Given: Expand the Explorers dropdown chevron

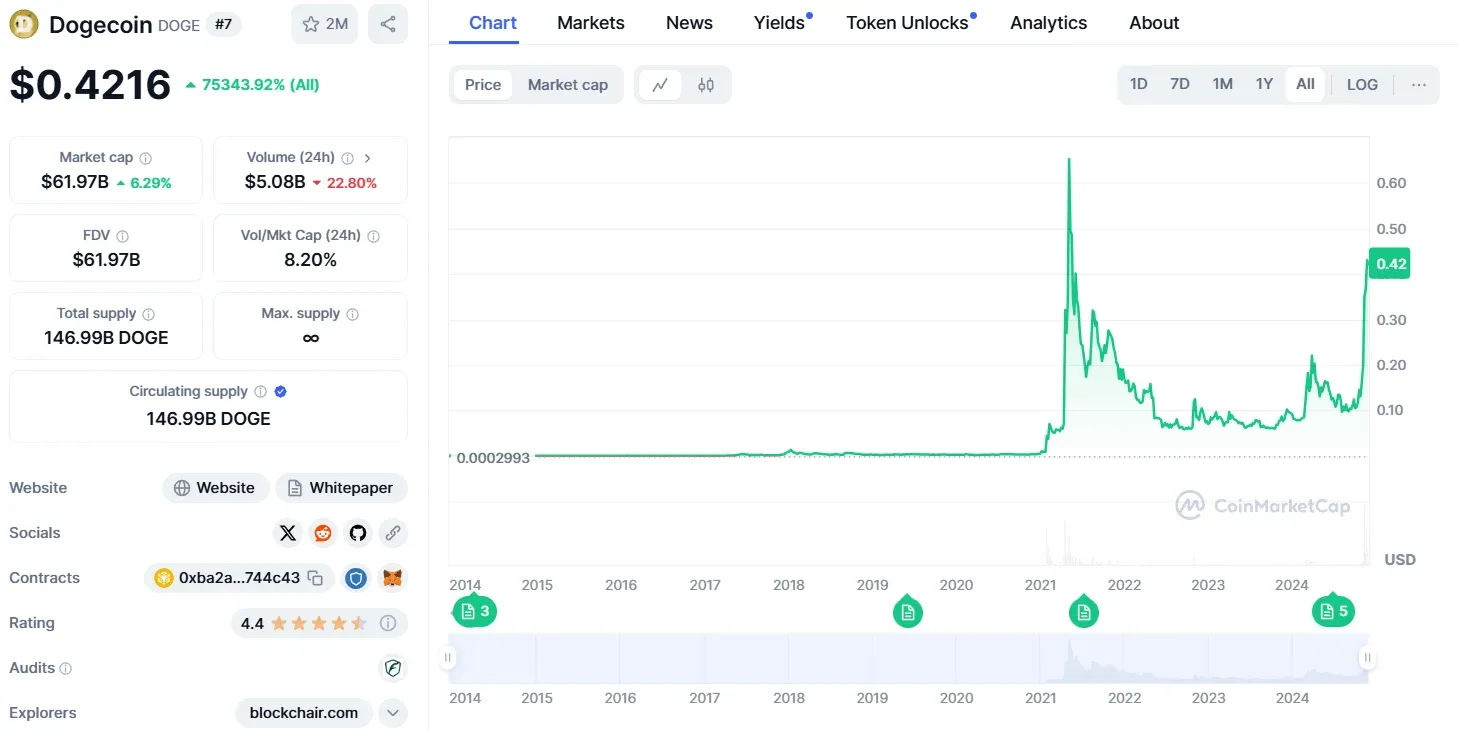Looking at the screenshot, I should 393,713.
